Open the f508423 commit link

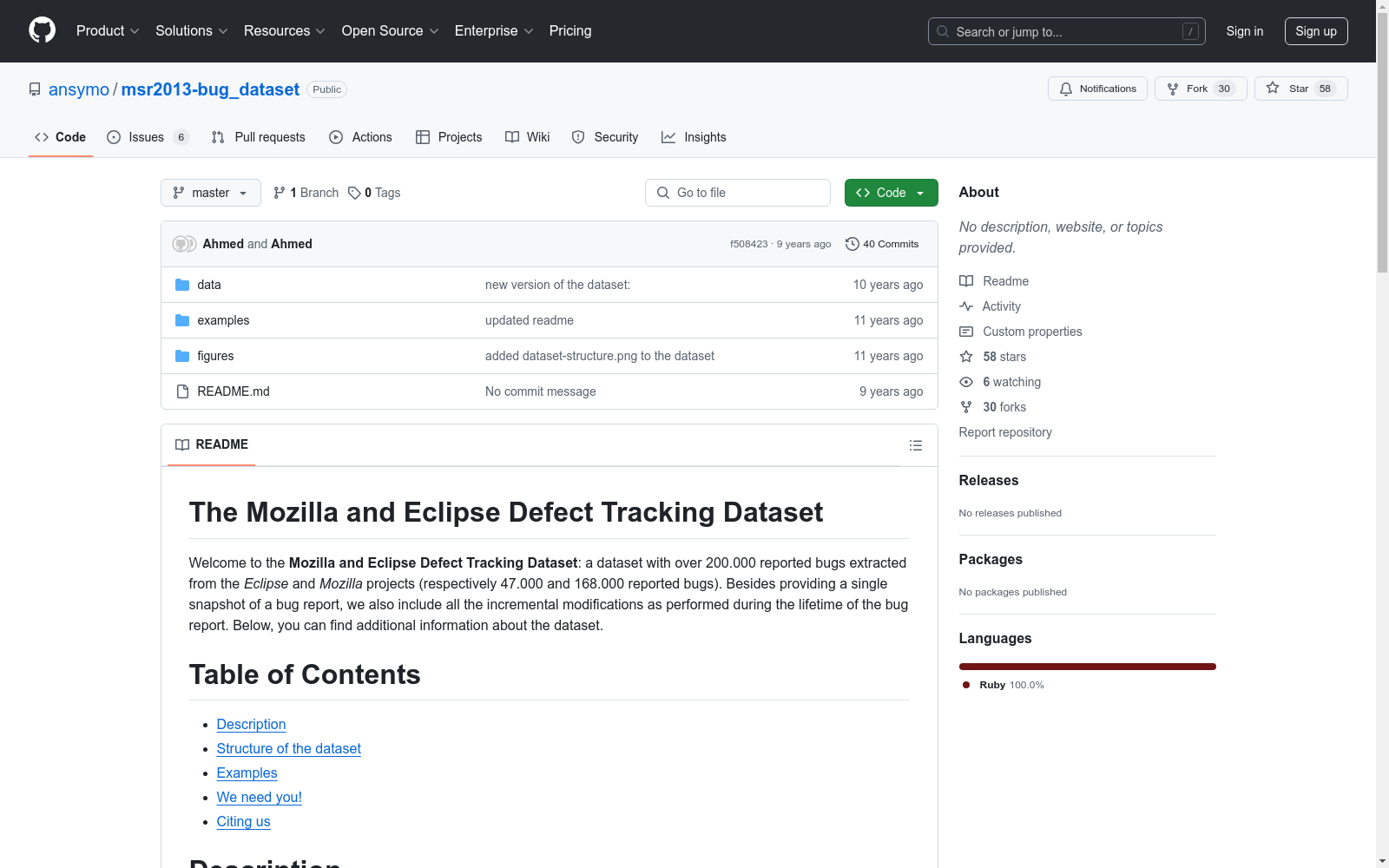(749, 244)
